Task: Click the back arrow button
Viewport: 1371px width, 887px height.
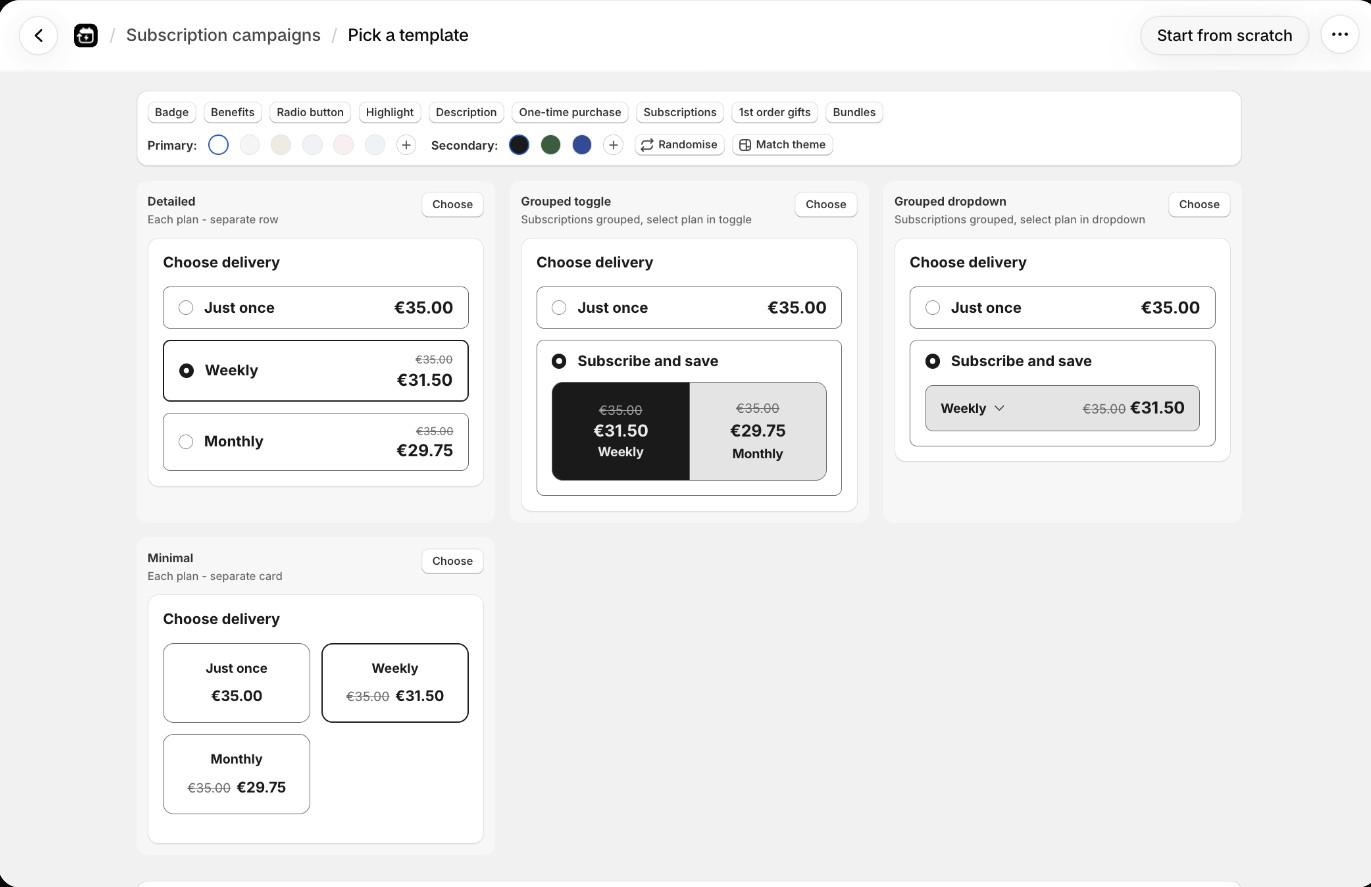Action: tap(38, 36)
